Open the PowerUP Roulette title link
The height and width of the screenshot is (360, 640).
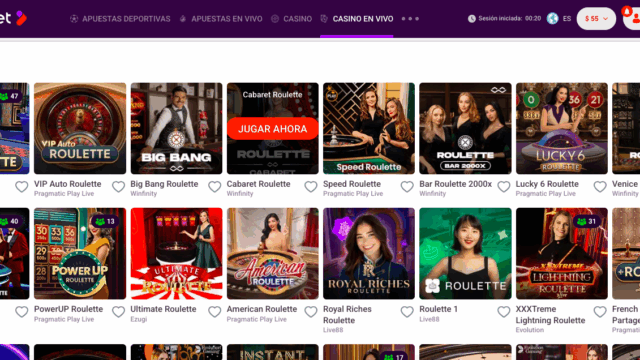(x=69, y=309)
